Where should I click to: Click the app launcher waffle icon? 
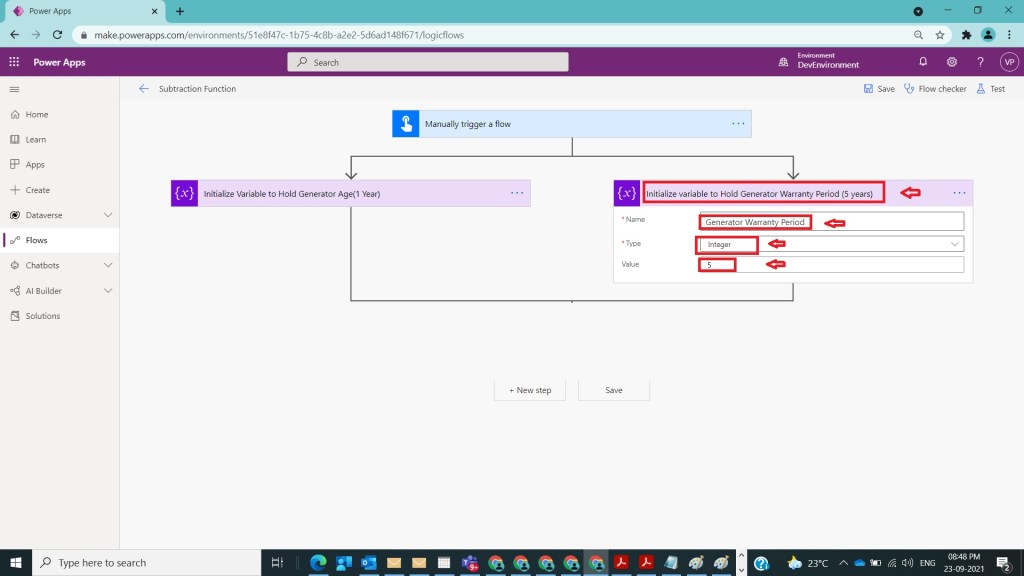14,62
